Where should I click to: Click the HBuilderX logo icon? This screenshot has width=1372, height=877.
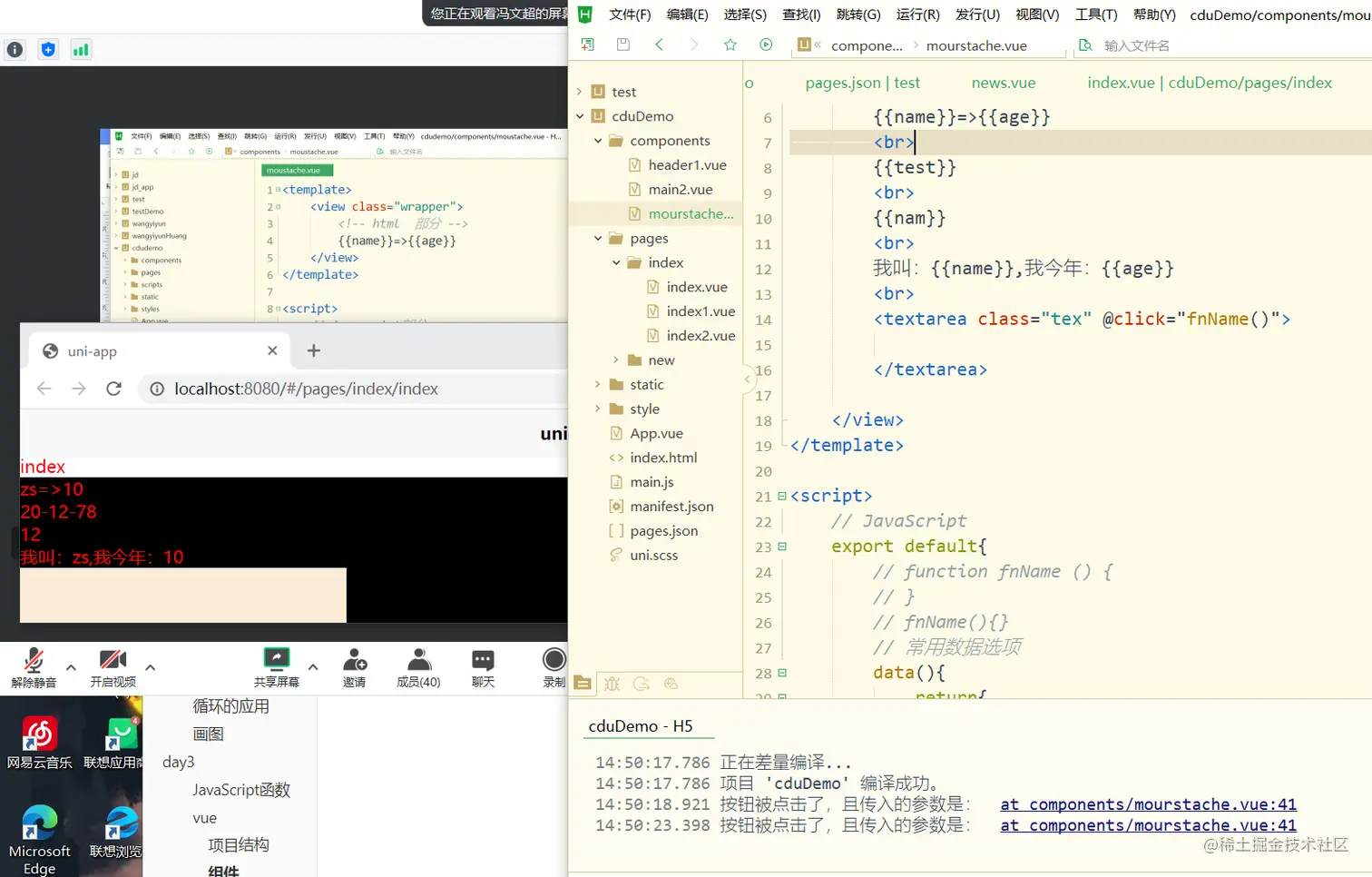585,14
